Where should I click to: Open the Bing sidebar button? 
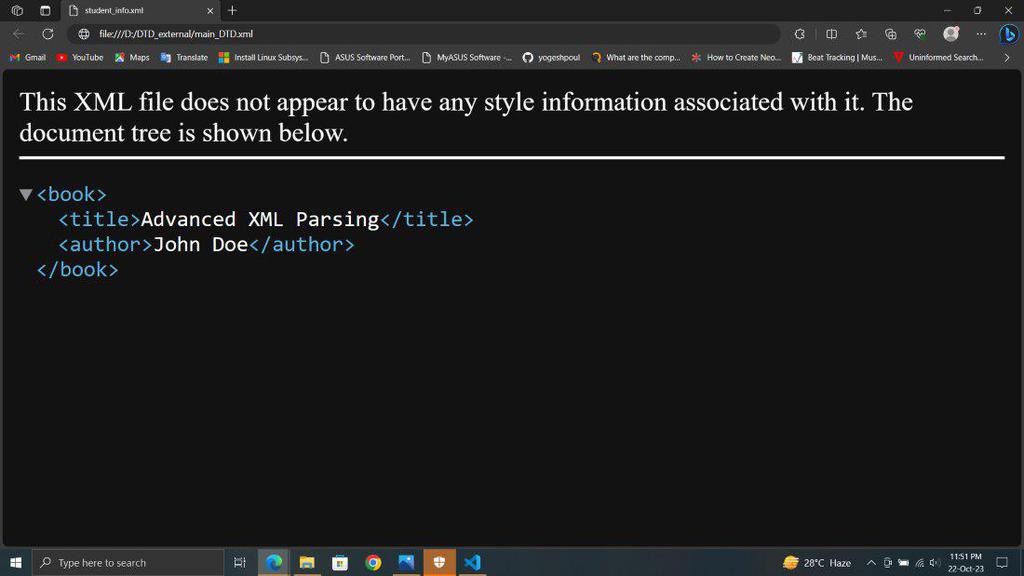[x=1009, y=34]
